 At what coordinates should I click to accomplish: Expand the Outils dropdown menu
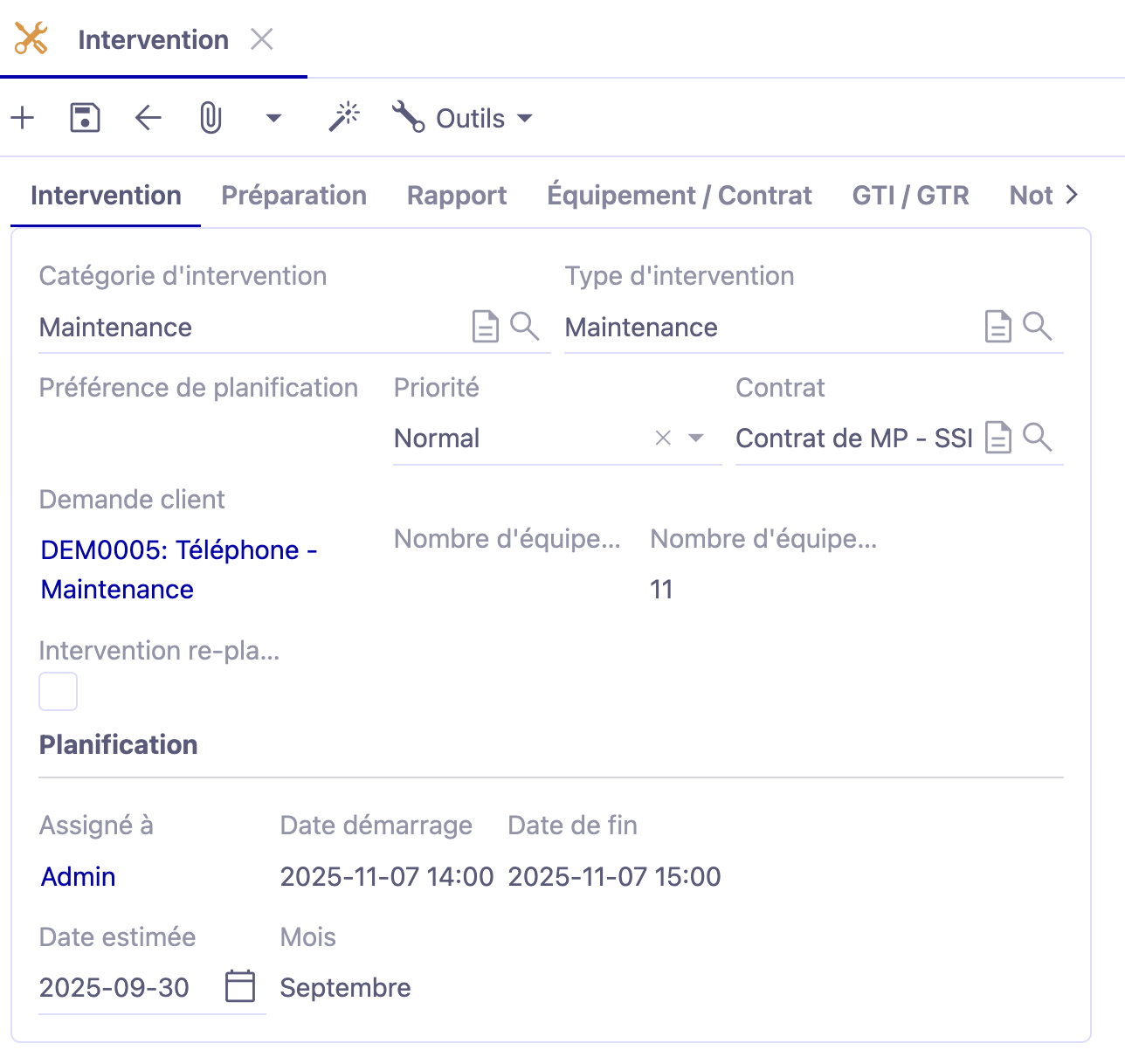[463, 118]
